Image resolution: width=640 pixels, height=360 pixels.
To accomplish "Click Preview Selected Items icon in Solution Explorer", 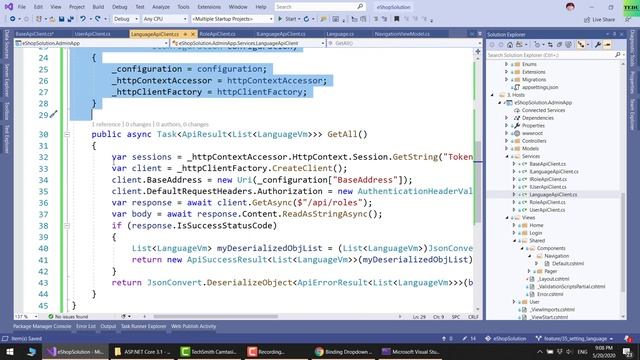I will click(x=607, y=45).
